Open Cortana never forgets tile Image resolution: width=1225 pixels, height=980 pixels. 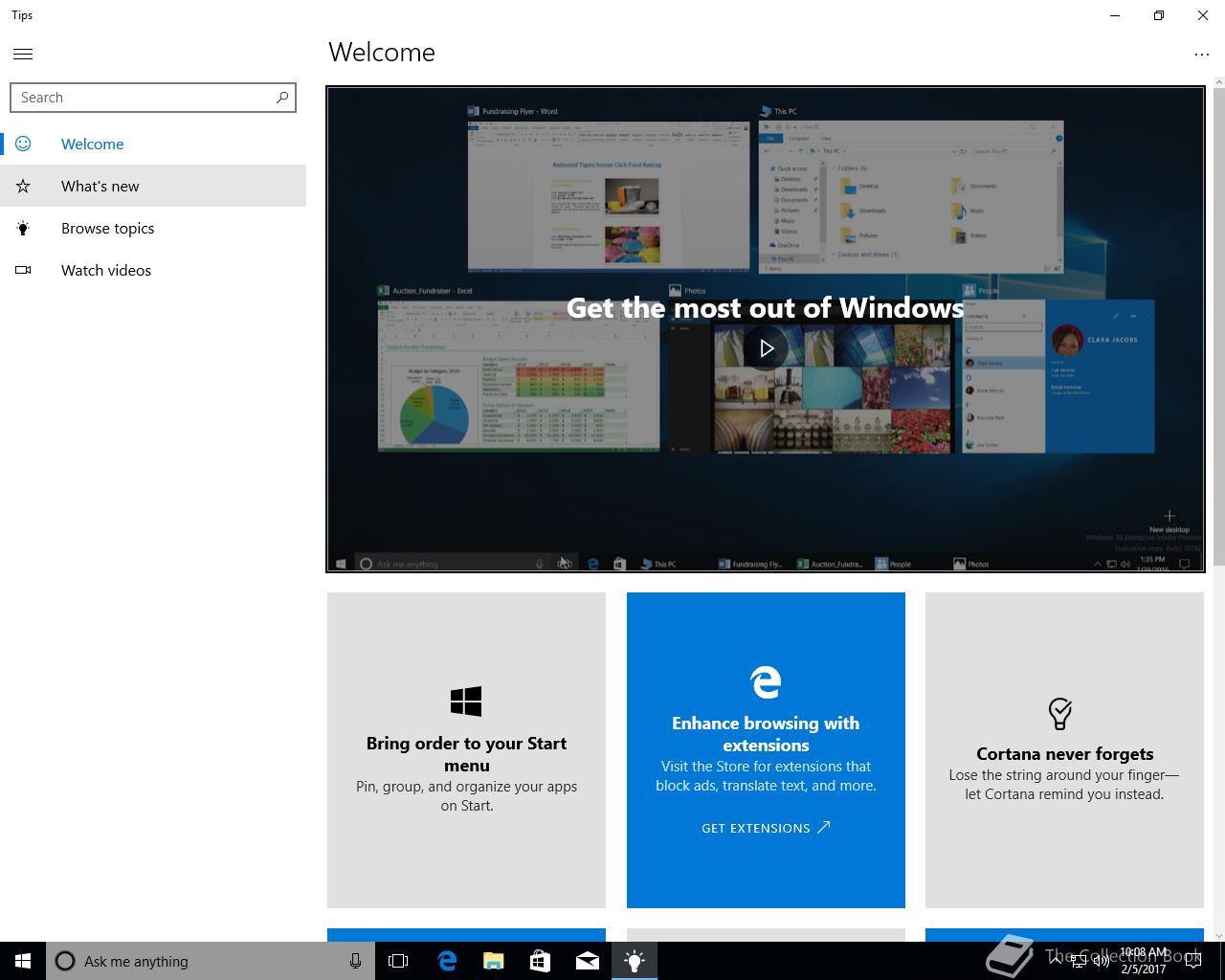point(1064,750)
